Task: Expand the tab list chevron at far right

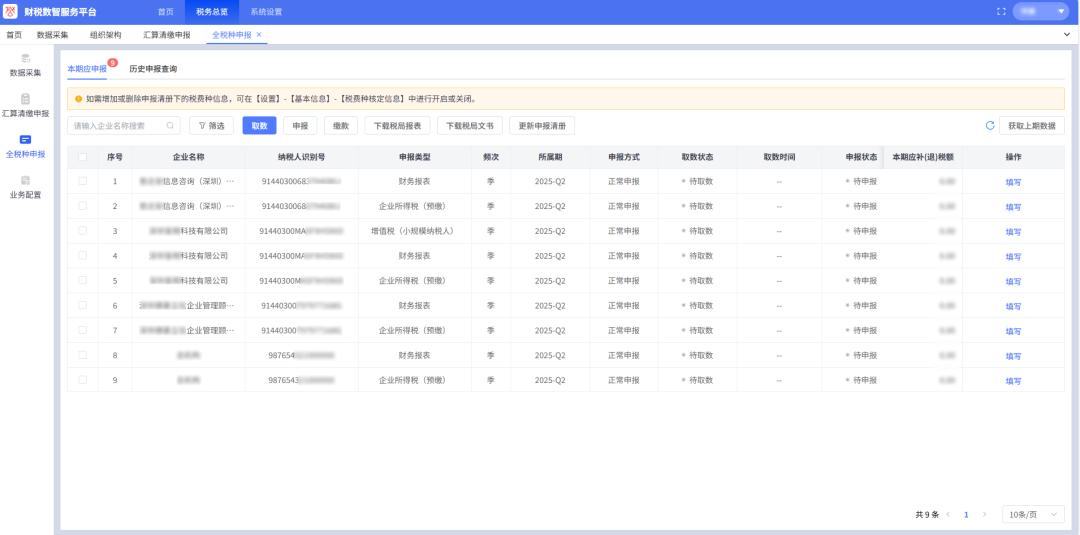Action: [1066, 35]
